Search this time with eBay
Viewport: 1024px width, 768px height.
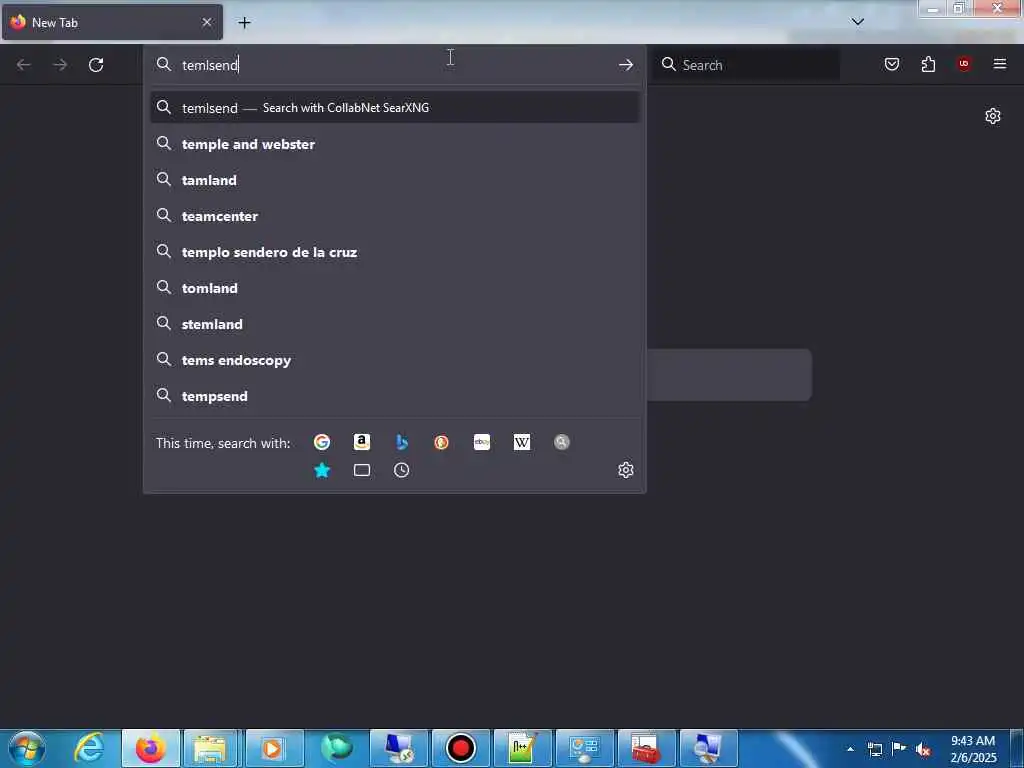482,442
